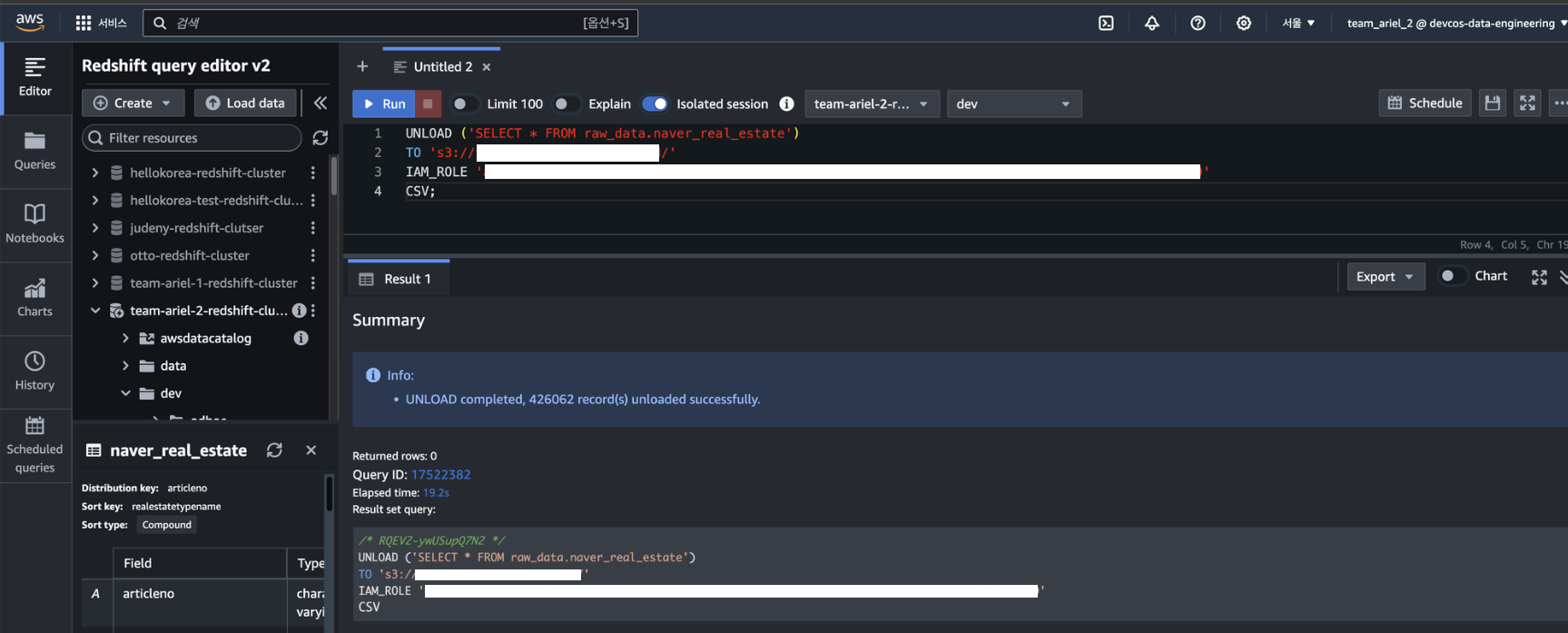
Task: Close the Untitled 2 tab
Action: (487, 67)
